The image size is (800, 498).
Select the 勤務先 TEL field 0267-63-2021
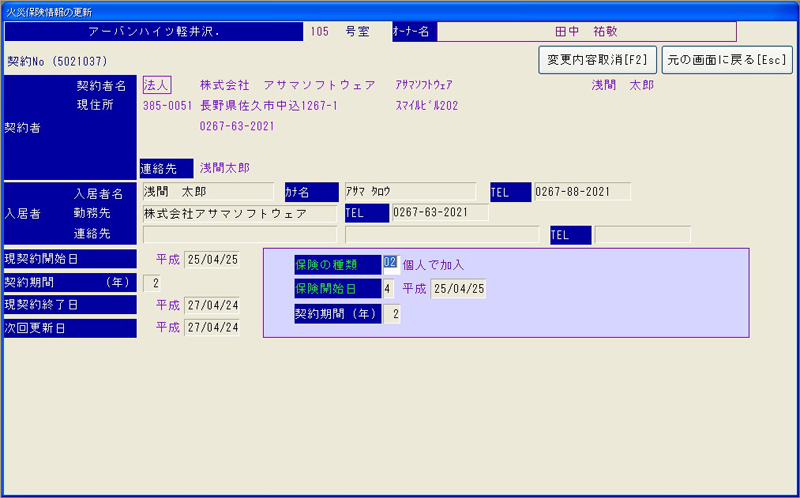pyautogui.click(x=439, y=213)
